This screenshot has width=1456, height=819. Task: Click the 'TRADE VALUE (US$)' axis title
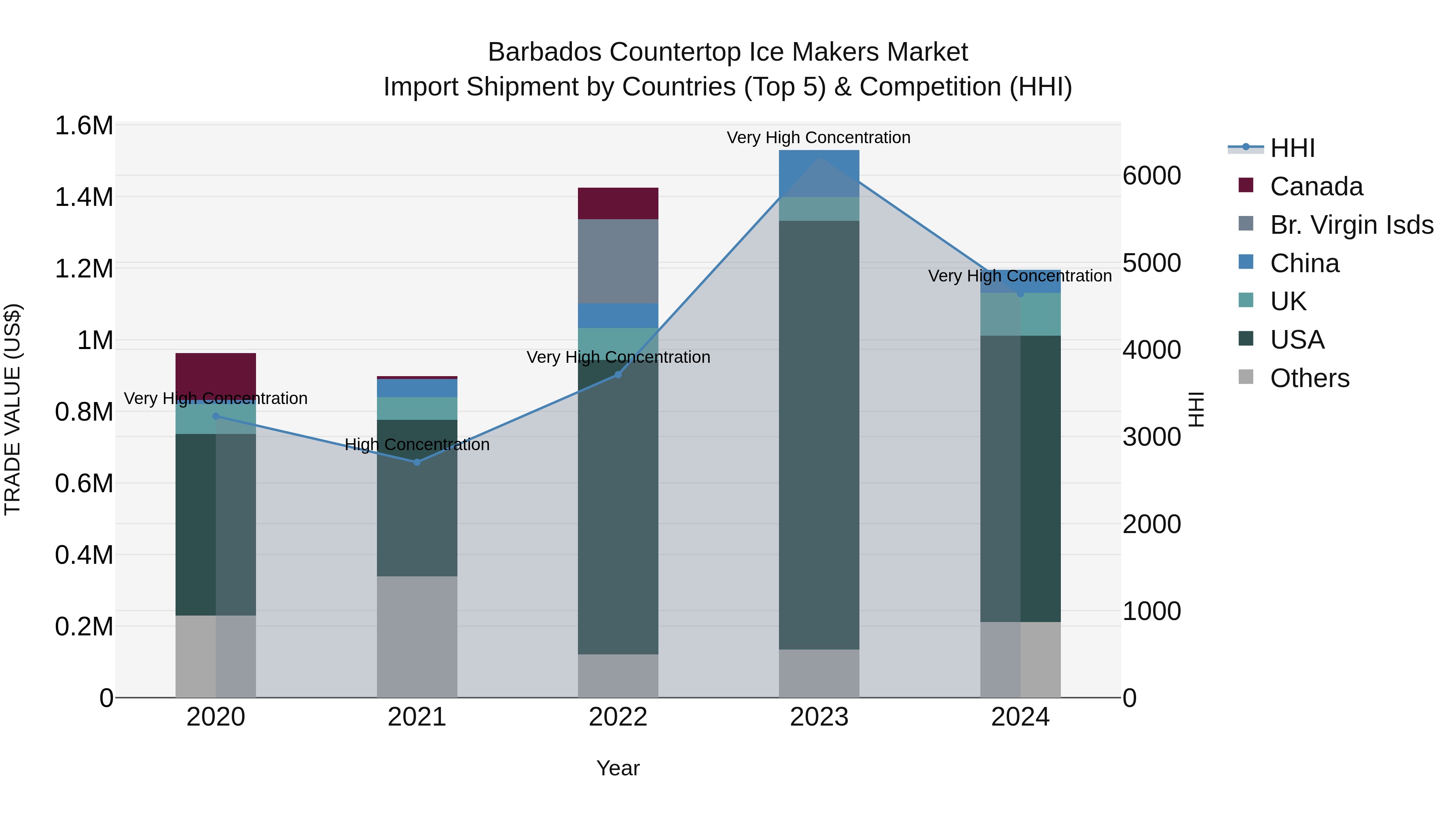pos(13,409)
